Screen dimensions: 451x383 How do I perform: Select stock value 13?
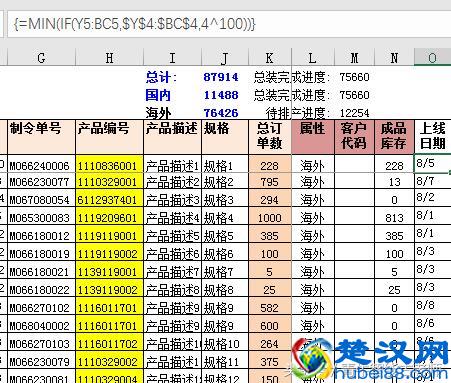coord(394,182)
